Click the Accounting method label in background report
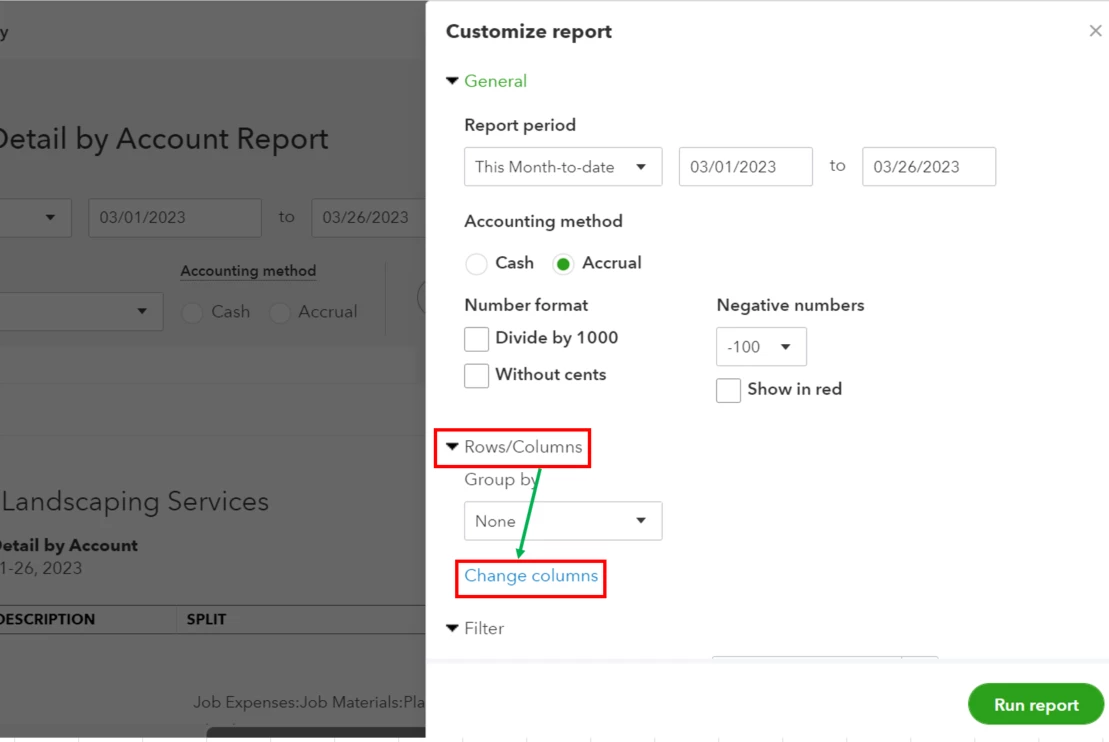The image size is (1109, 742). [248, 271]
